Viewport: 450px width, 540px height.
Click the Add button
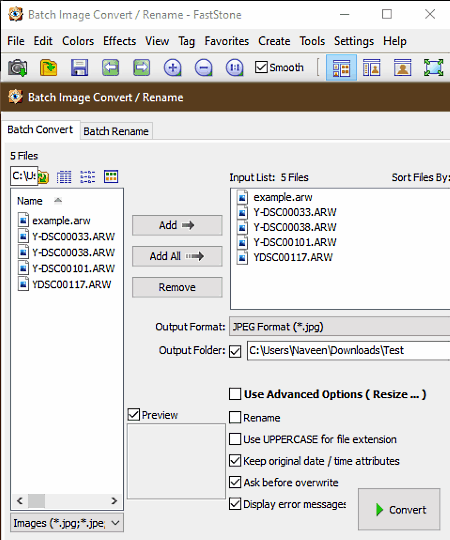coord(177,225)
